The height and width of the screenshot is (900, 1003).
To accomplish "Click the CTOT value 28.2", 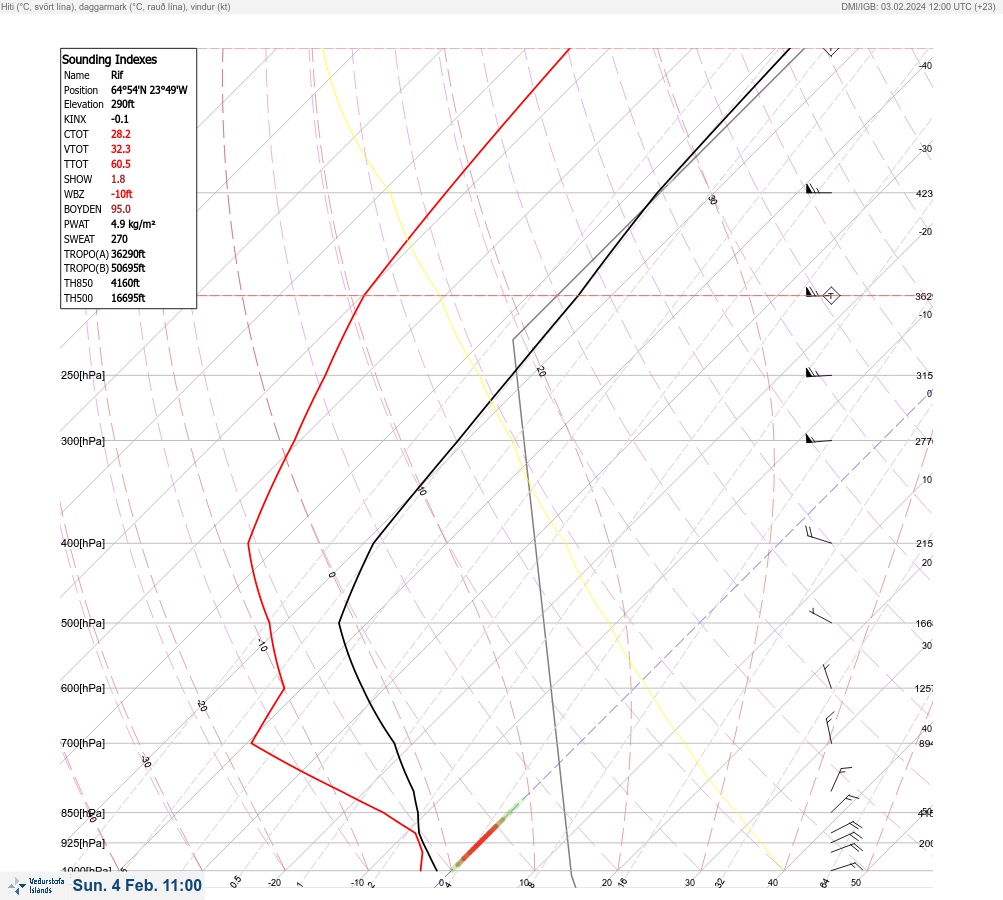I will 120,134.
